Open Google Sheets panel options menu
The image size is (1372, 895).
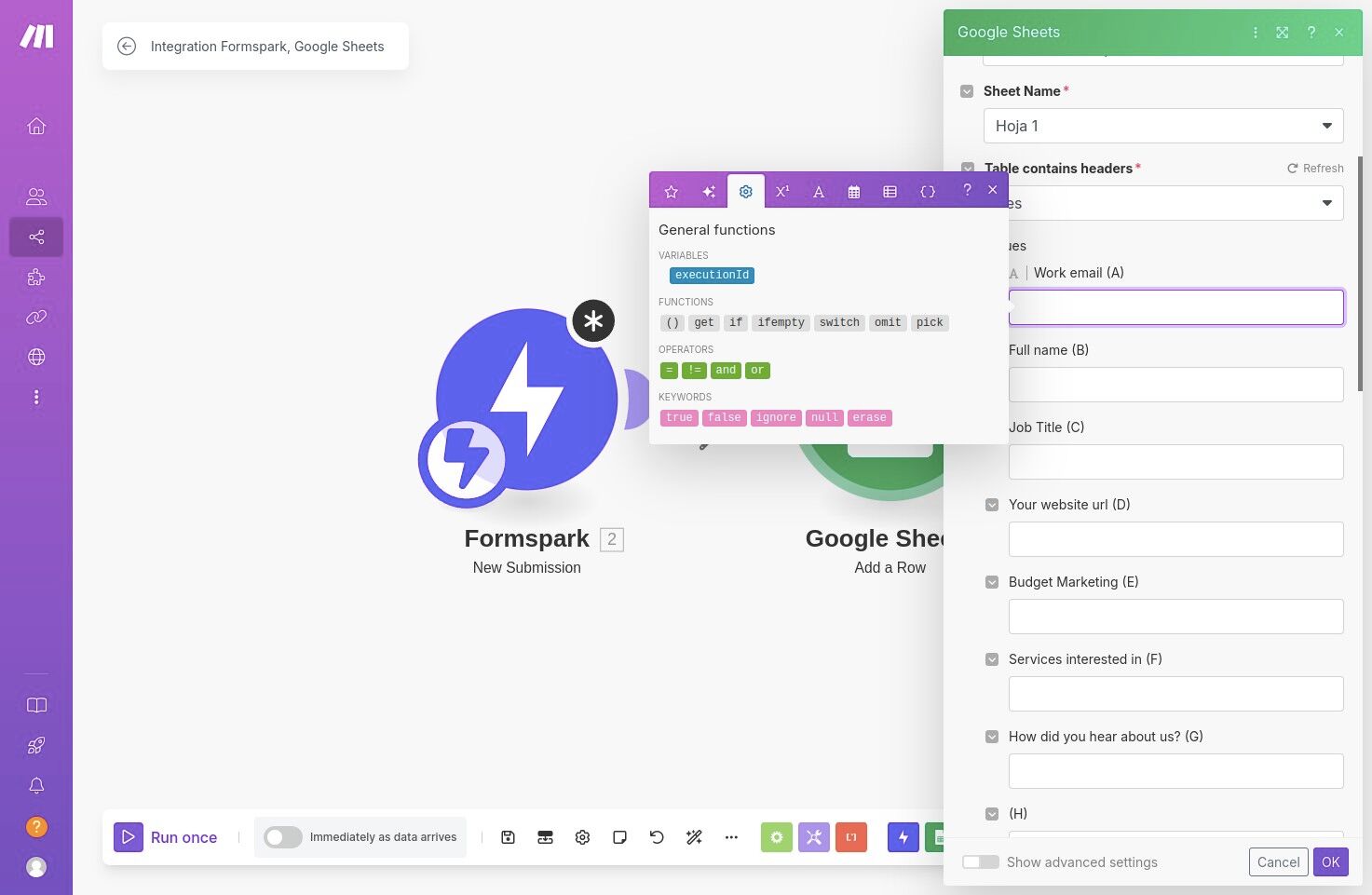click(x=1256, y=33)
